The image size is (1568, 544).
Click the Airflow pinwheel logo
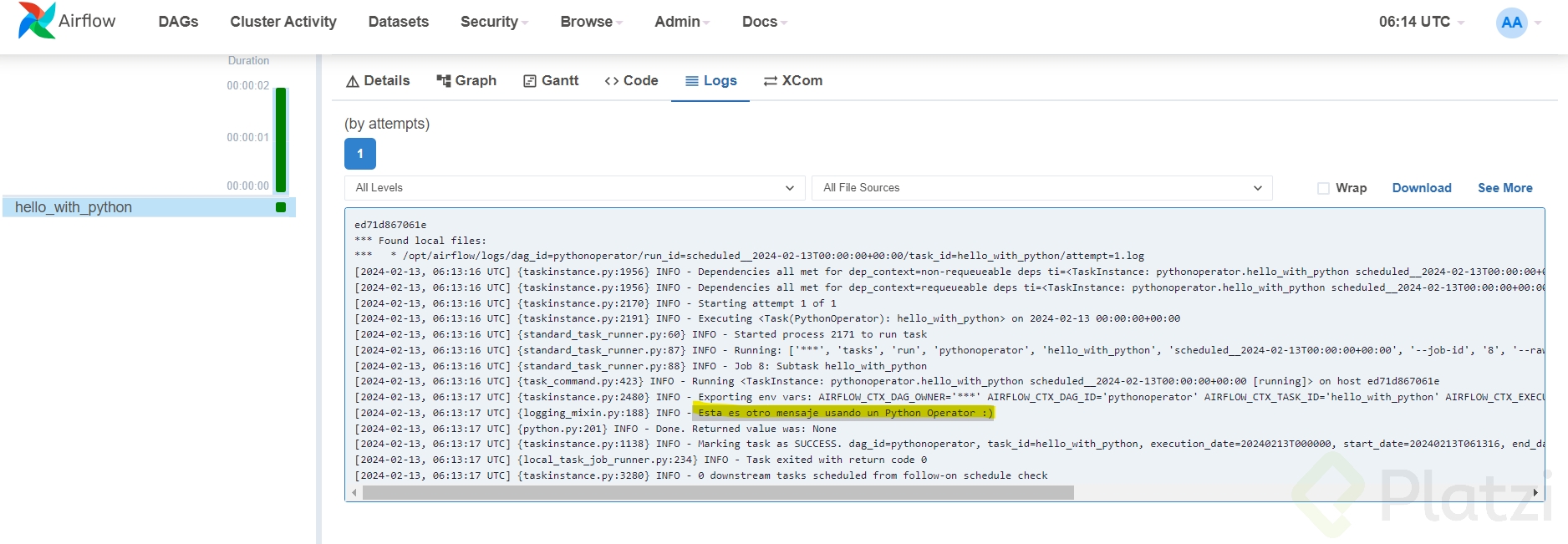point(36,21)
